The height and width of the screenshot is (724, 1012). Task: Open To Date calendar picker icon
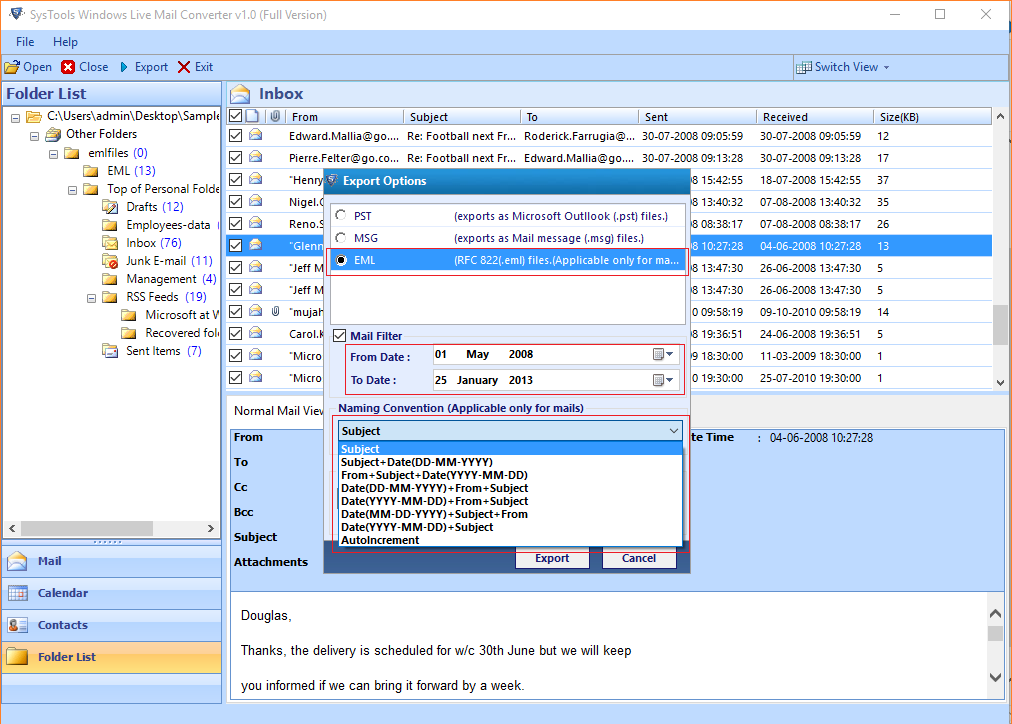pyautogui.click(x=663, y=380)
